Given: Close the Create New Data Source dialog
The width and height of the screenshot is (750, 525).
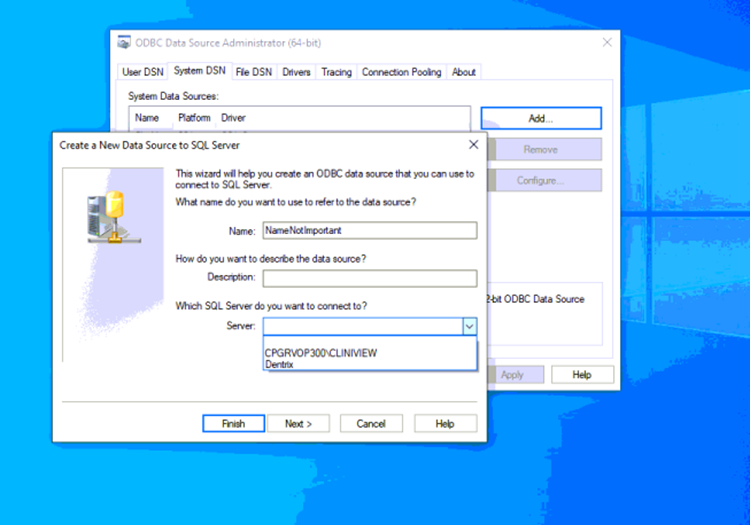Looking at the screenshot, I should coord(474,144).
